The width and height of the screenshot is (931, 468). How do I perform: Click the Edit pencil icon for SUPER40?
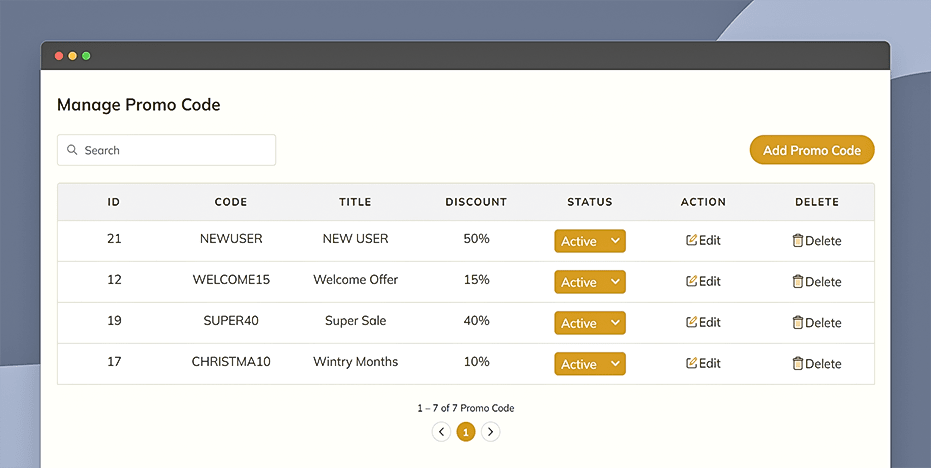pyautogui.click(x=691, y=322)
